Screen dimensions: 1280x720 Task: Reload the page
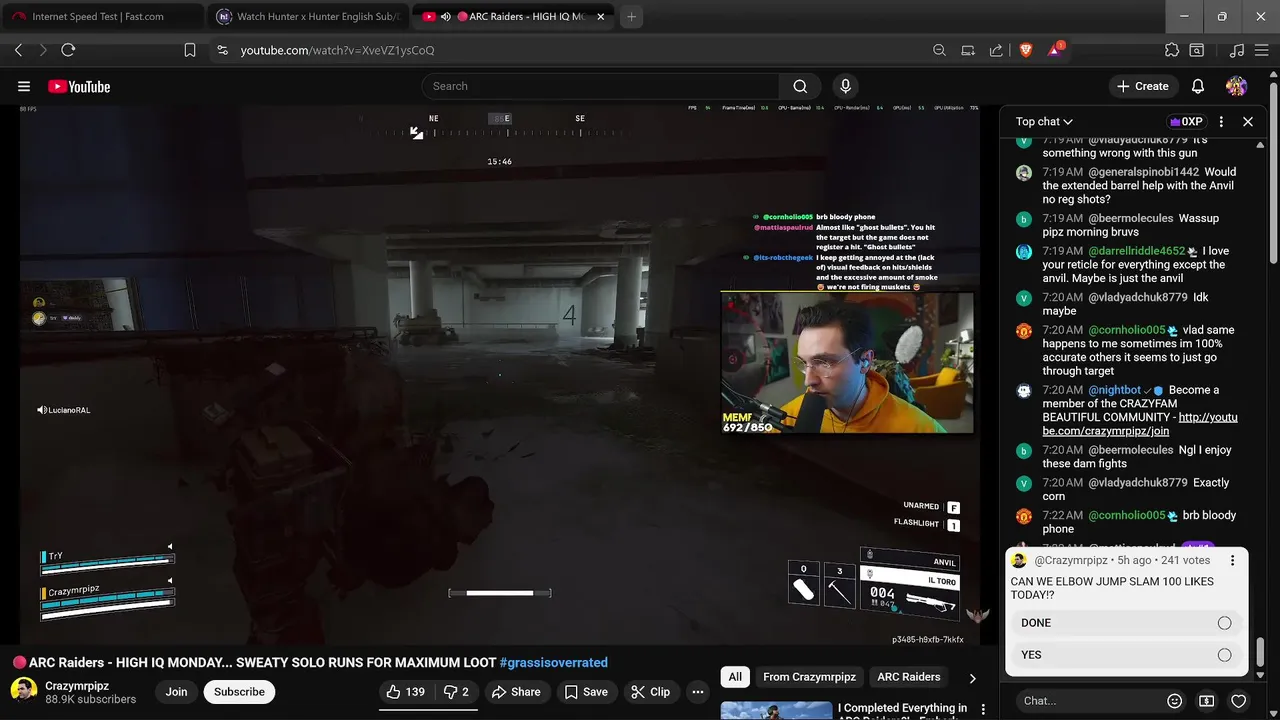tap(68, 50)
